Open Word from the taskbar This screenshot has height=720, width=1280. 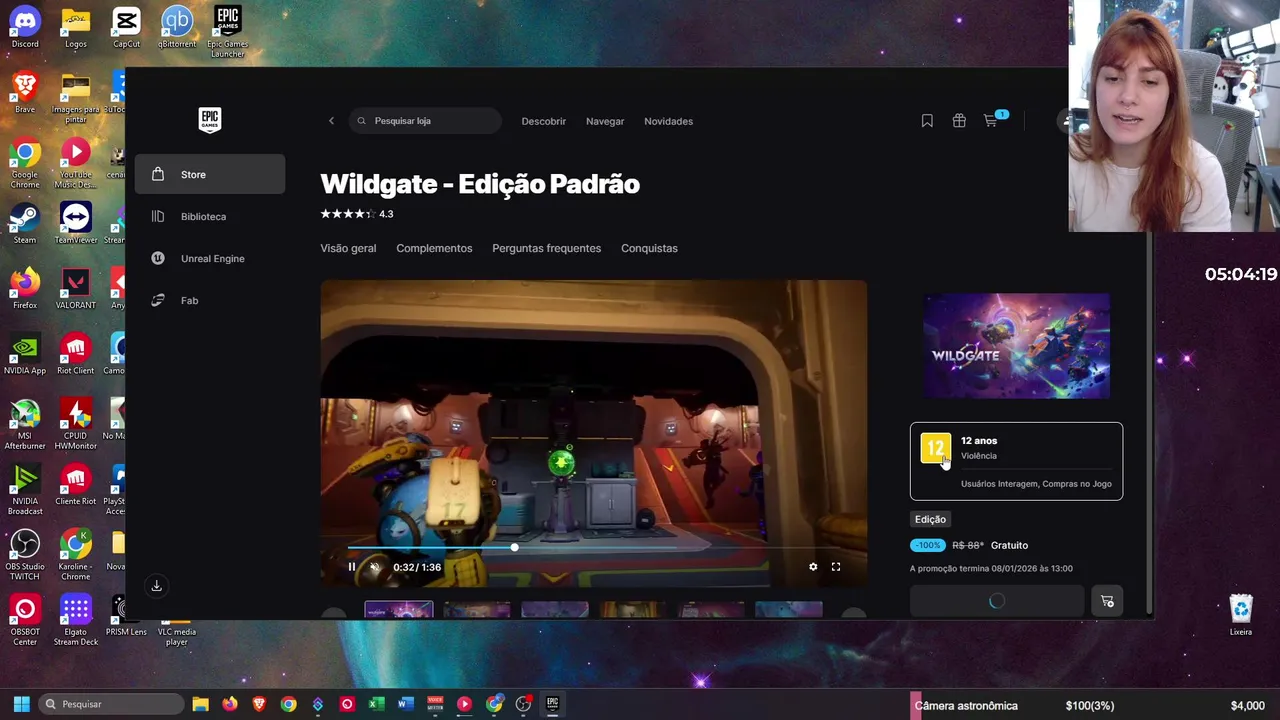pos(405,704)
